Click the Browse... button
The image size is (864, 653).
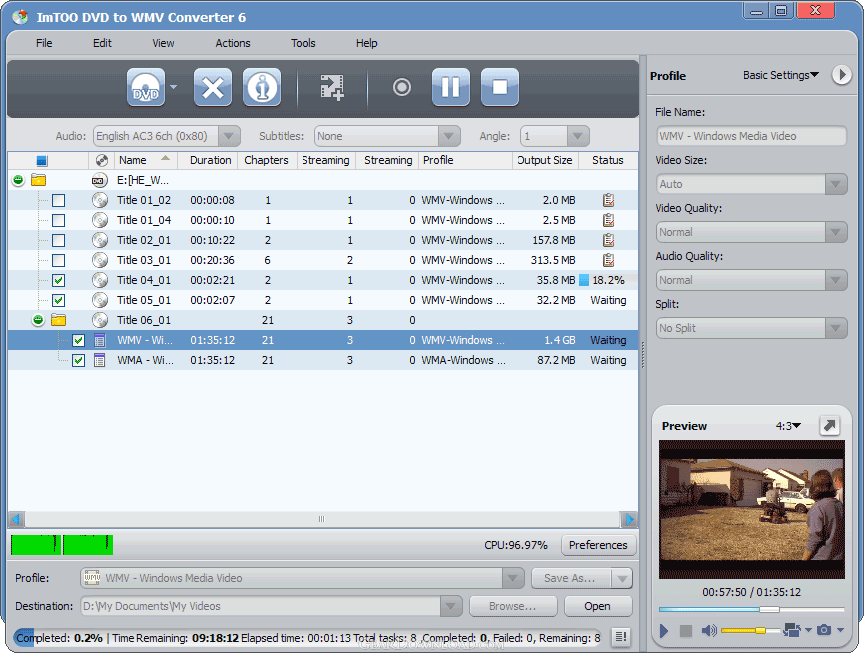tap(512, 606)
